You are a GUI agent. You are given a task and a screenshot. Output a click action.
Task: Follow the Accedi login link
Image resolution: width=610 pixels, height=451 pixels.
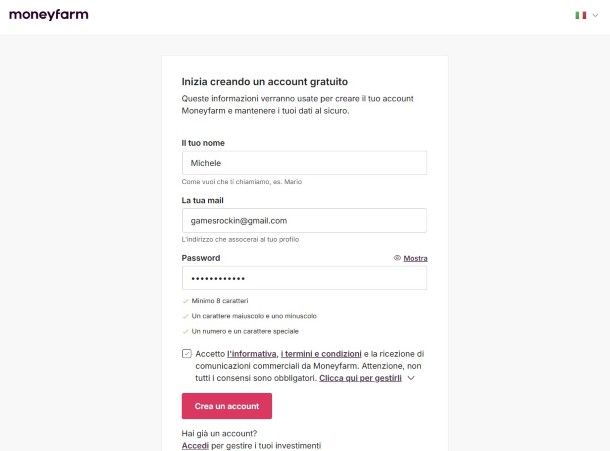pos(194,445)
